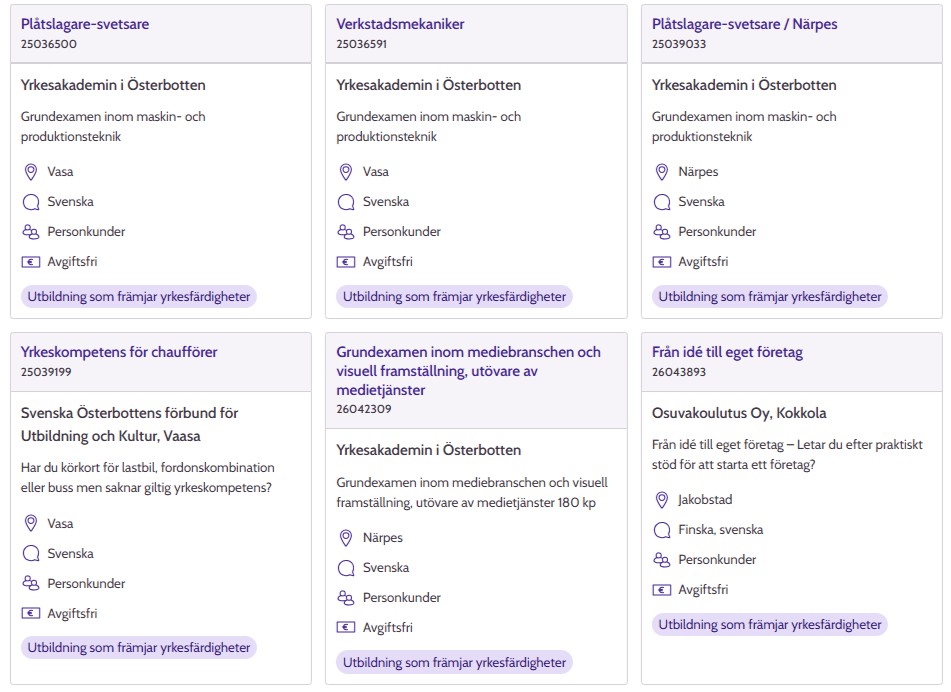Screen dimensions: 951x692
Task: Open Plåtslagare-svetsare / Närpes course
Action: point(744,24)
